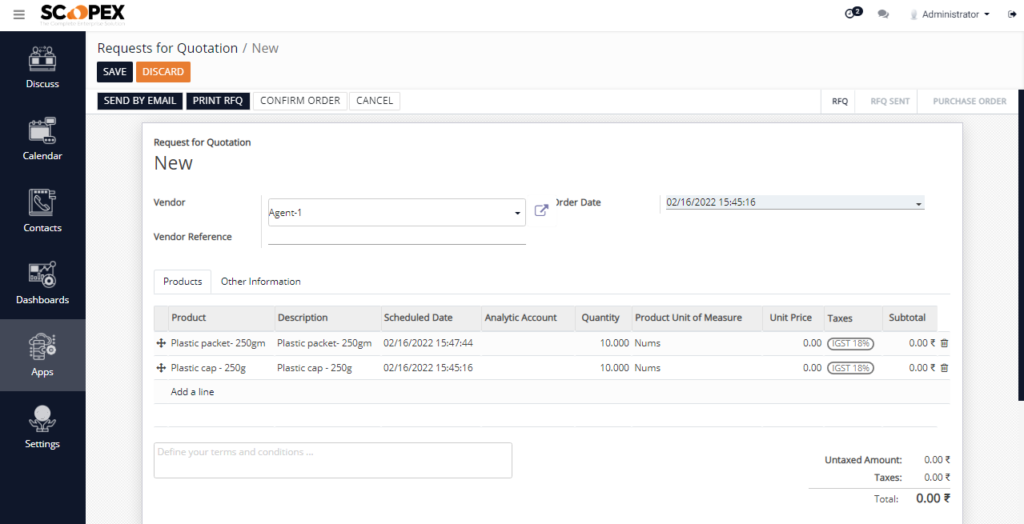Open the Discuss app in sidebar
The image size is (1024, 524).
(x=42, y=67)
